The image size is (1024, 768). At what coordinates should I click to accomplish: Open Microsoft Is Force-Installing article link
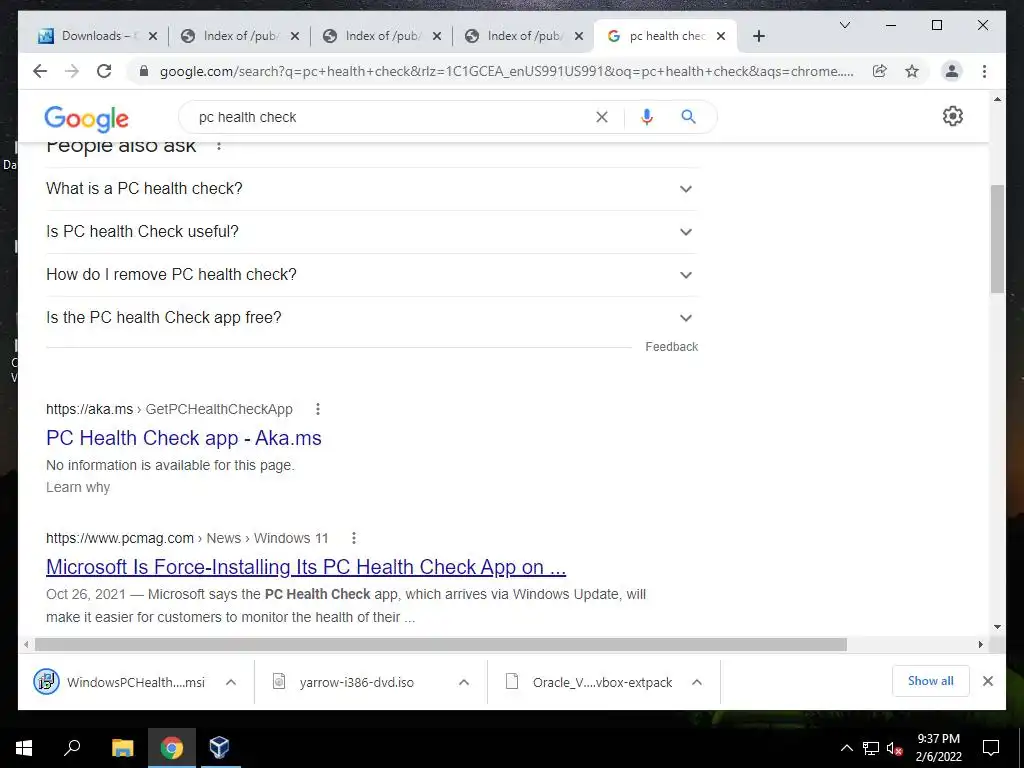(x=306, y=567)
